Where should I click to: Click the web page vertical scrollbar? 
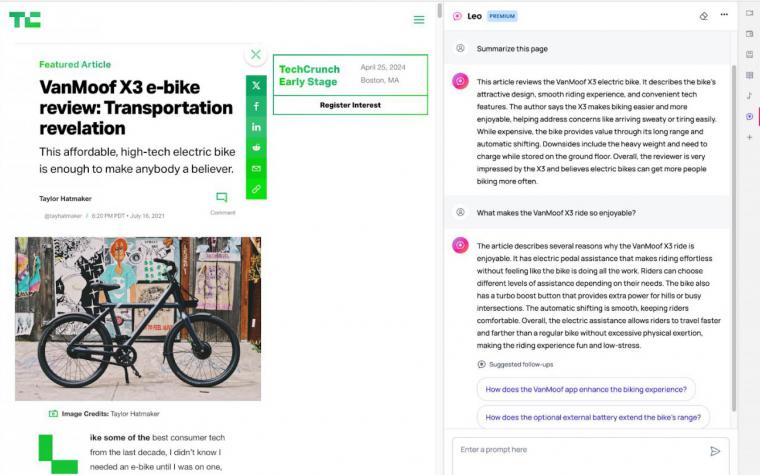(439, 11)
